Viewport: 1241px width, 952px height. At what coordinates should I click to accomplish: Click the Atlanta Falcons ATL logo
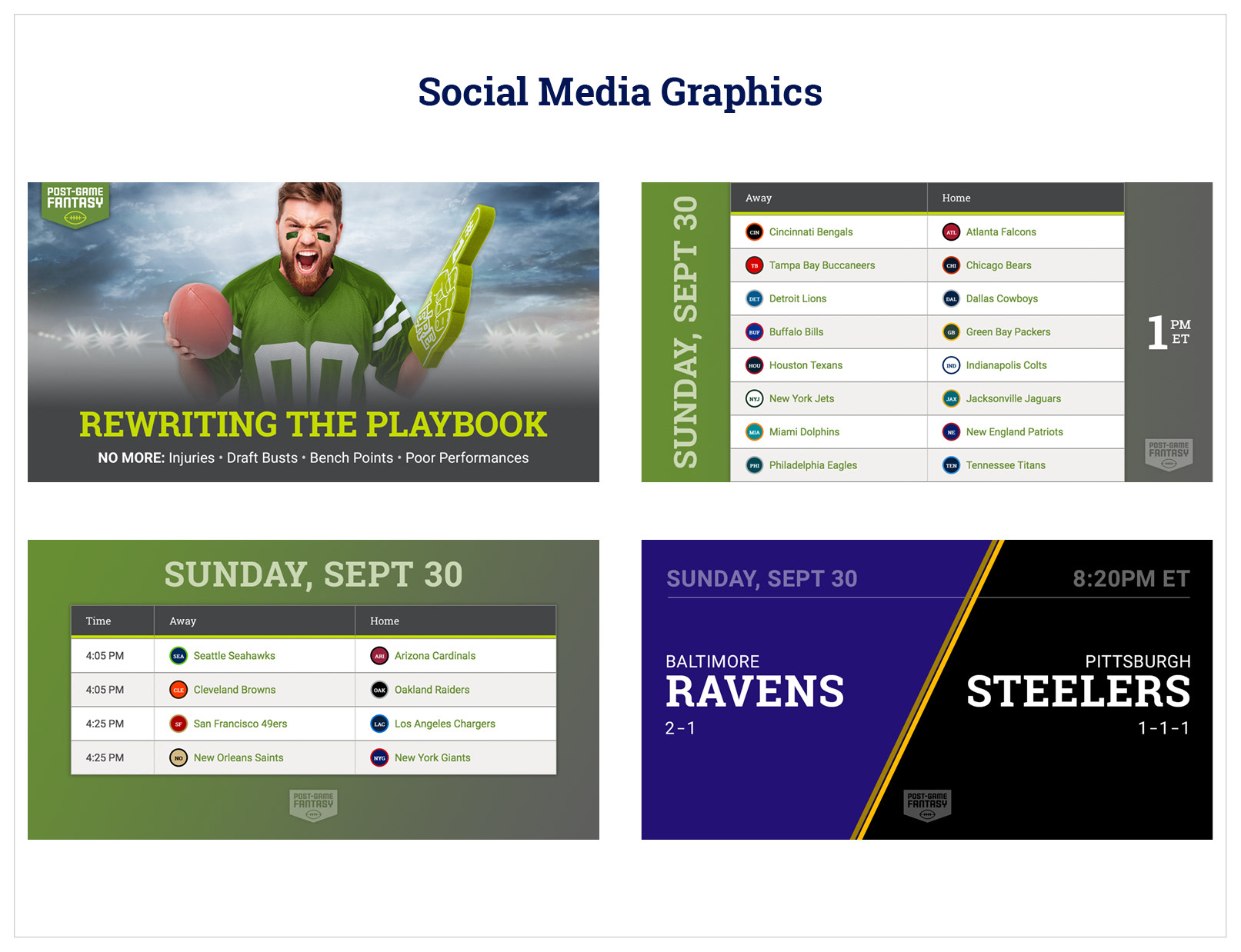(951, 232)
